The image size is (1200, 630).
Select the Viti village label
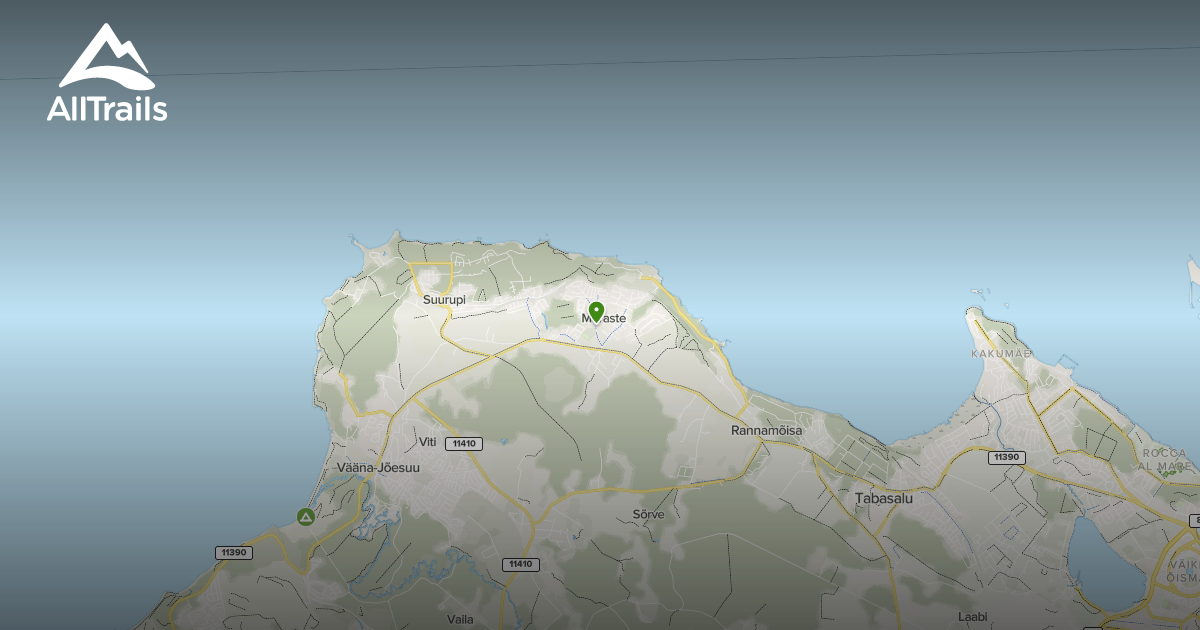[428, 442]
